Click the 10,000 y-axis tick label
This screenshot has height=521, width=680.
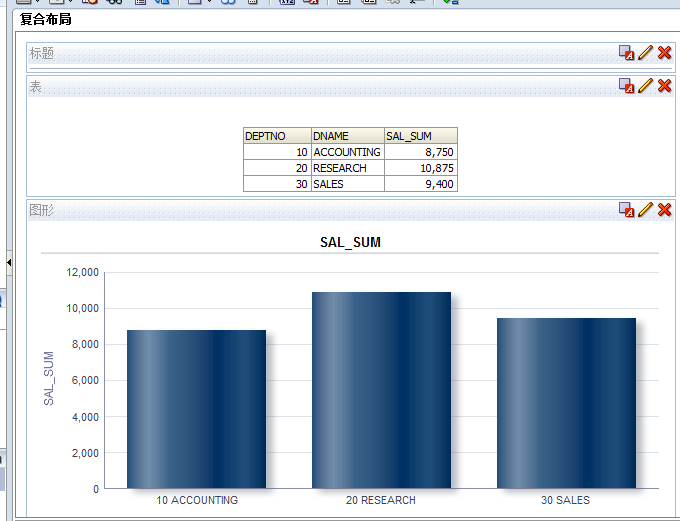[x=82, y=308]
